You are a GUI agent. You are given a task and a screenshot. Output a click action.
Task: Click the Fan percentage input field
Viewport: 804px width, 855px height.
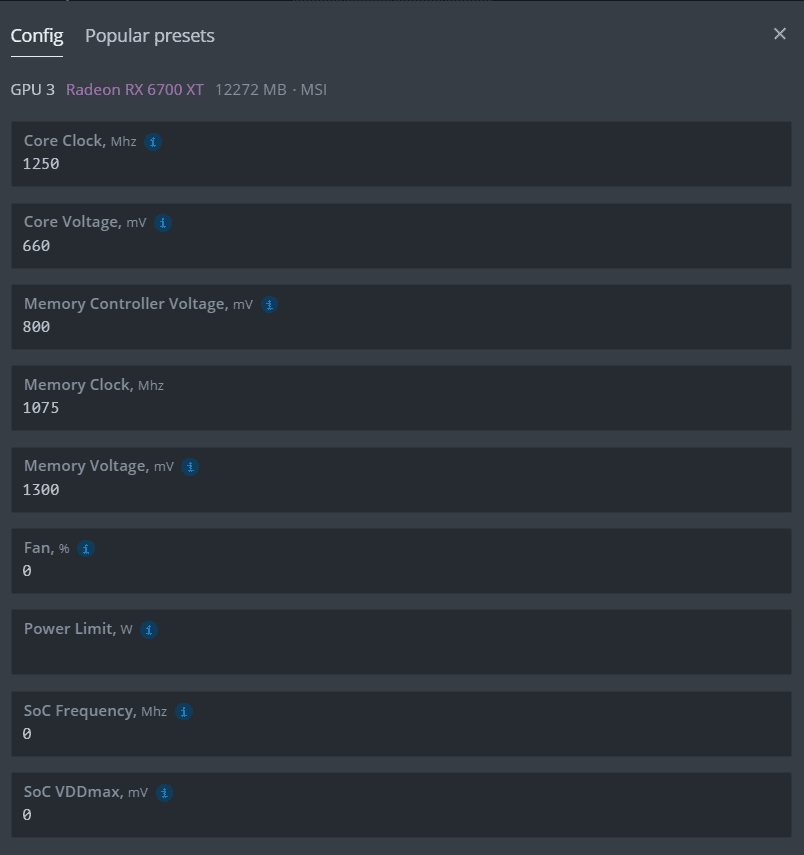click(x=400, y=571)
